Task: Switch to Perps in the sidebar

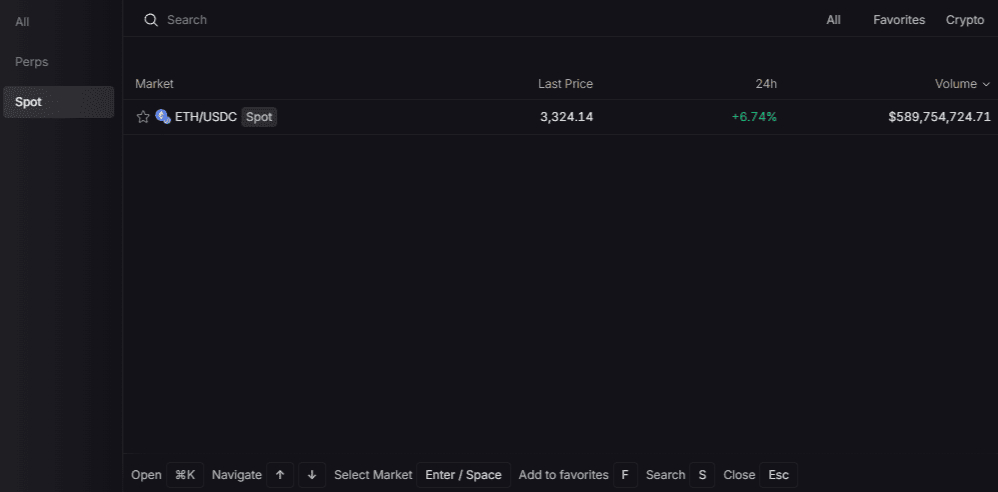Action: (x=32, y=62)
